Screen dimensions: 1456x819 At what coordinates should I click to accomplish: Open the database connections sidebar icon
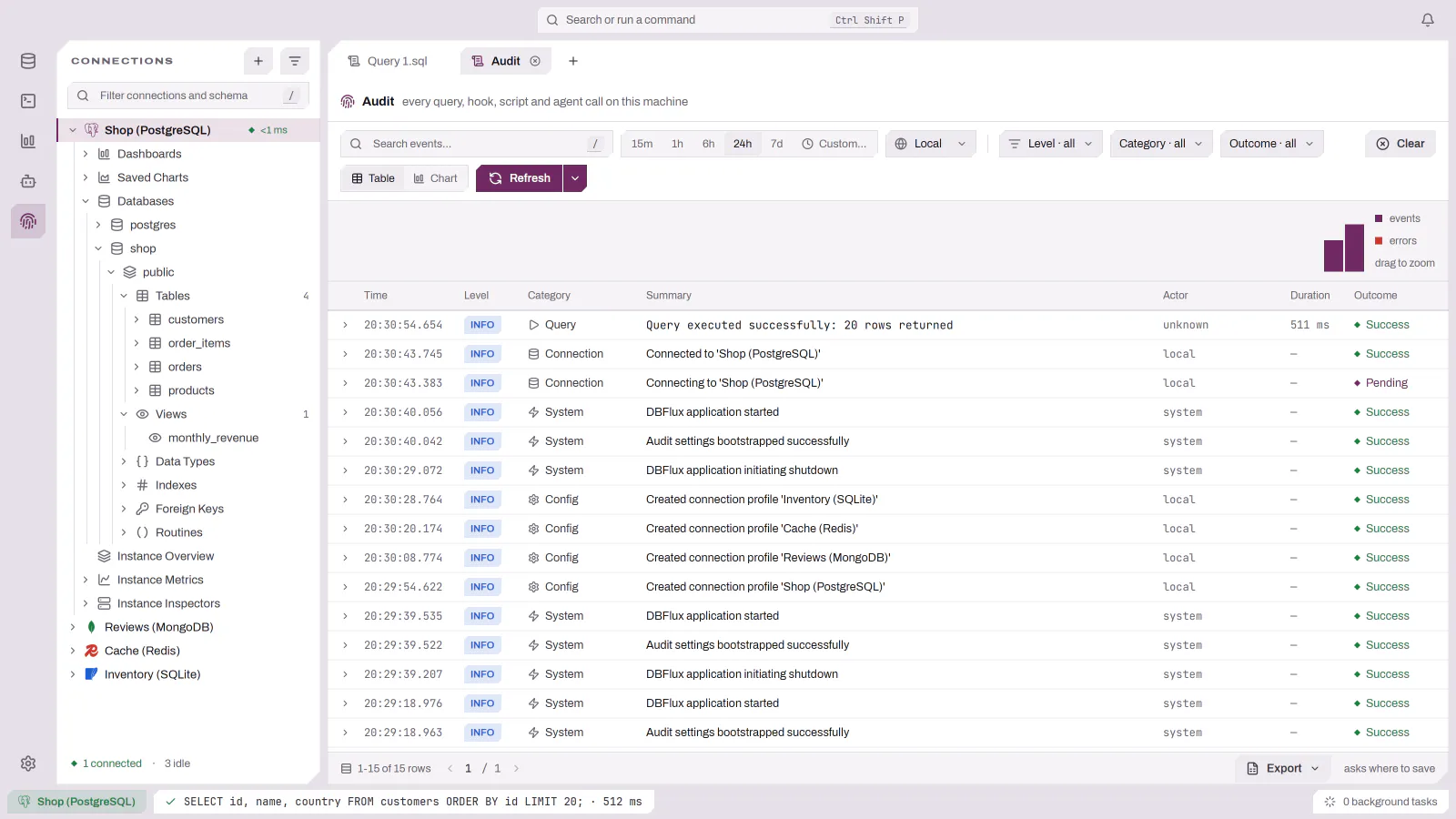[x=28, y=61]
